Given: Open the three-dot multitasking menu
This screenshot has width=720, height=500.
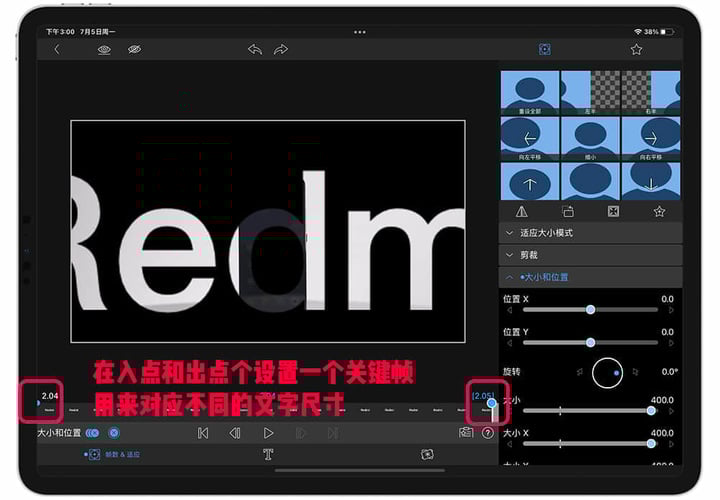Looking at the screenshot, I should click(360, 32).
